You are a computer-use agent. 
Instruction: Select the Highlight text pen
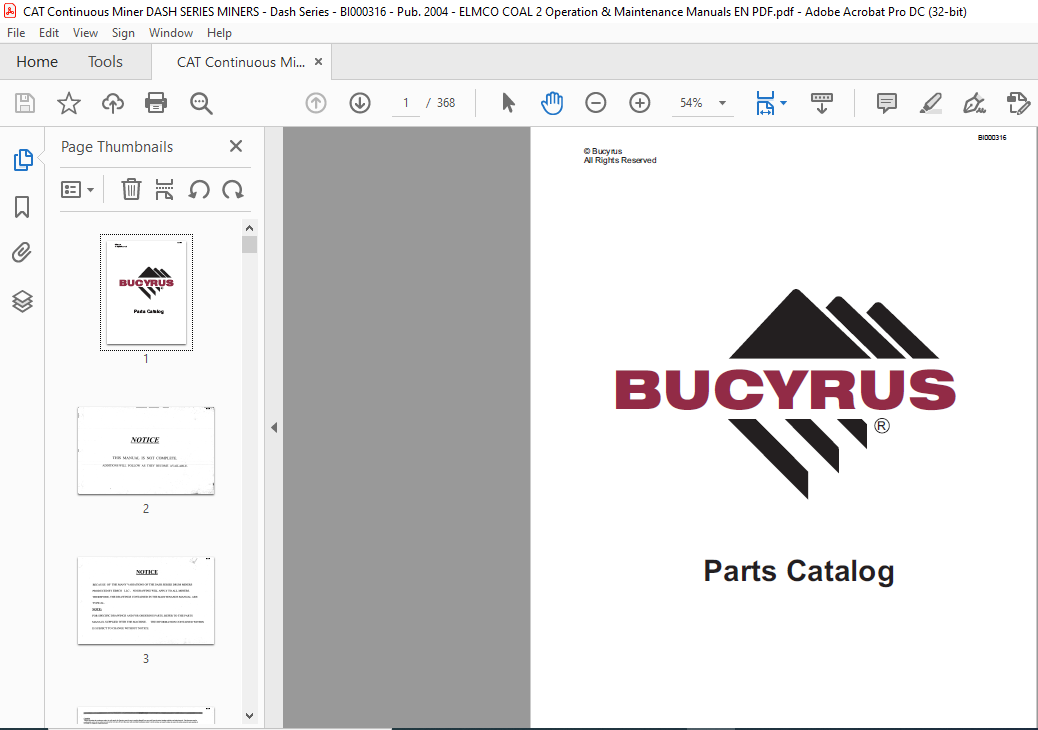point(931,103)
